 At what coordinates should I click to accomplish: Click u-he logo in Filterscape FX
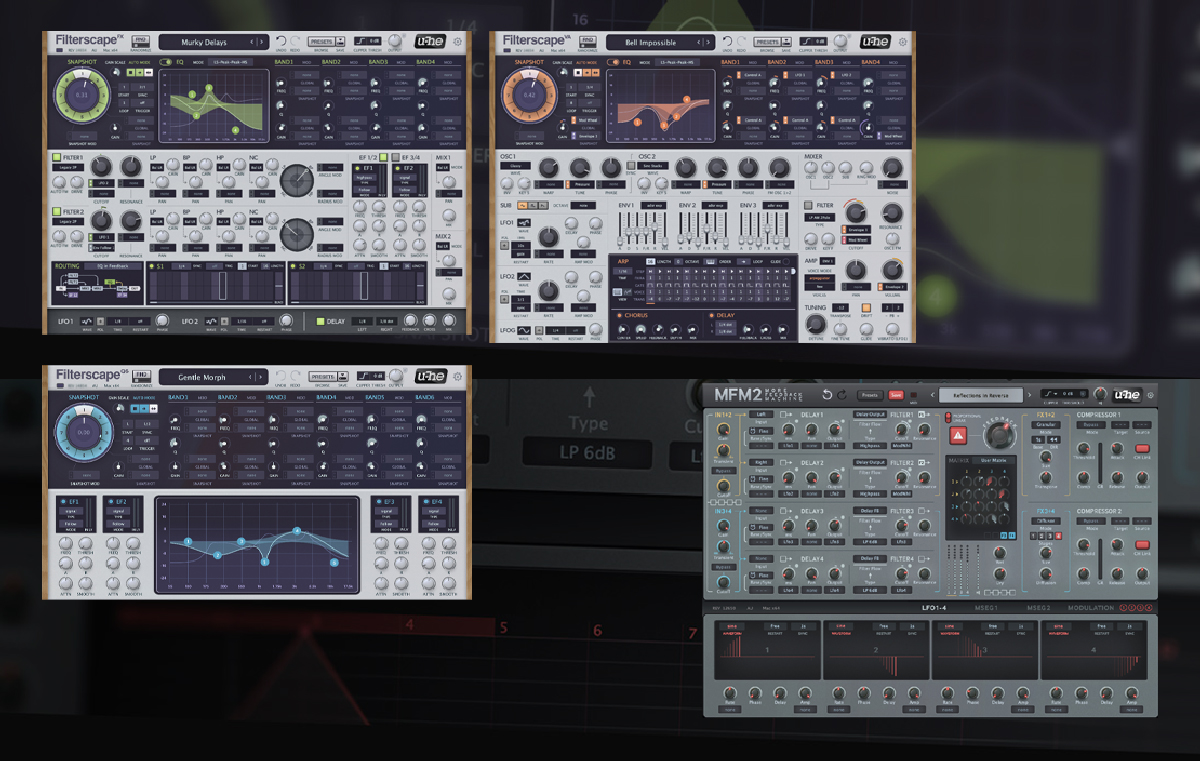pos(431,41)
